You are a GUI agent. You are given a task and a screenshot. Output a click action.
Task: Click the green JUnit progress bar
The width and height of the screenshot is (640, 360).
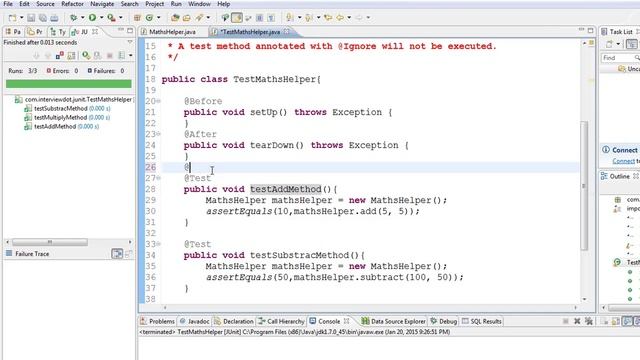tap(69, 84)
